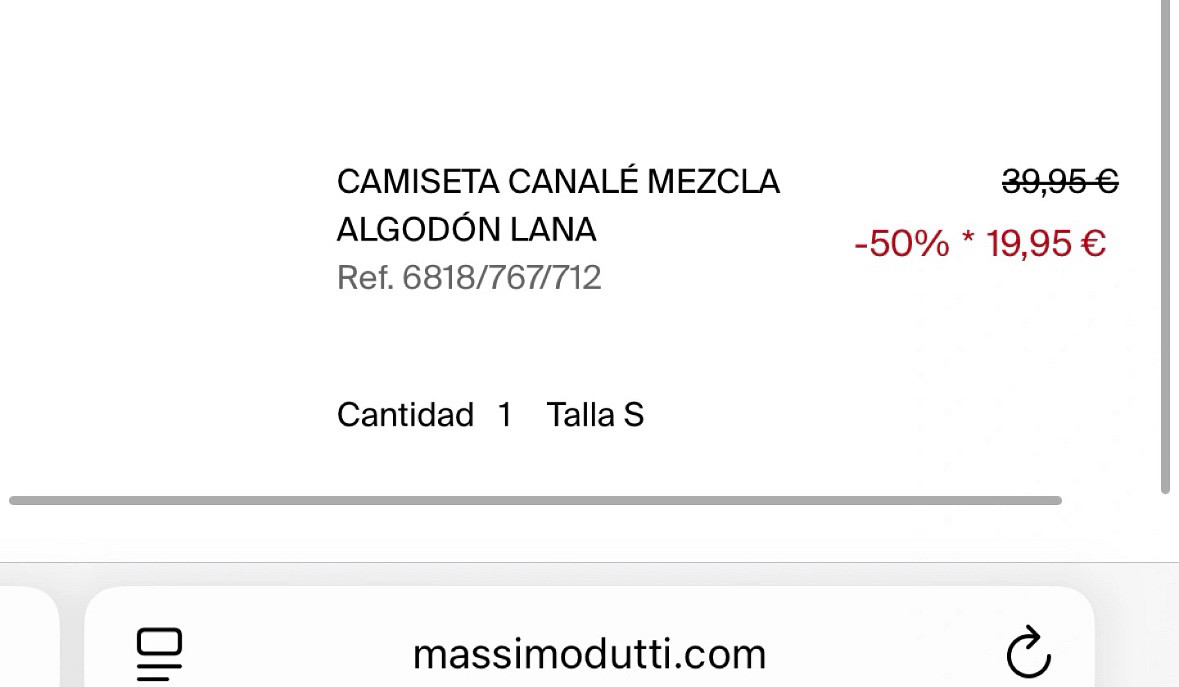Screen dimensions: 1179x687
Task: Click the crossed-out 39,95 € price
Action: coord(1059,182)
